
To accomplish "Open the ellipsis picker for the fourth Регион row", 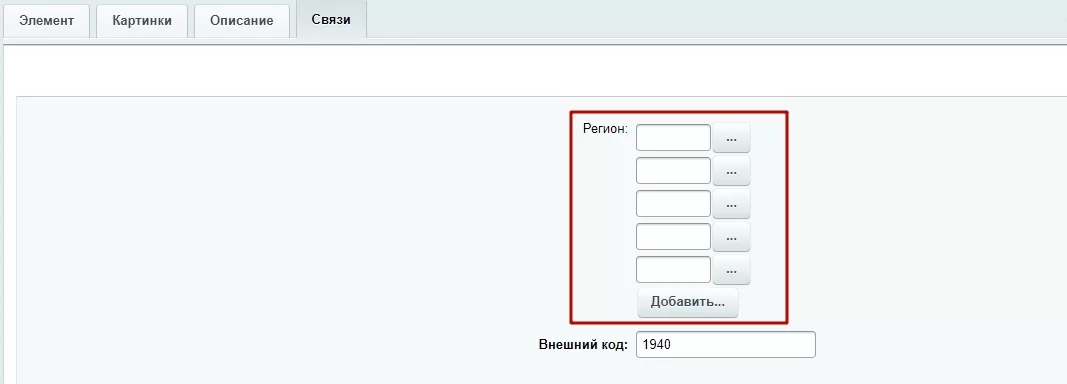I will [x=732, y=237].
